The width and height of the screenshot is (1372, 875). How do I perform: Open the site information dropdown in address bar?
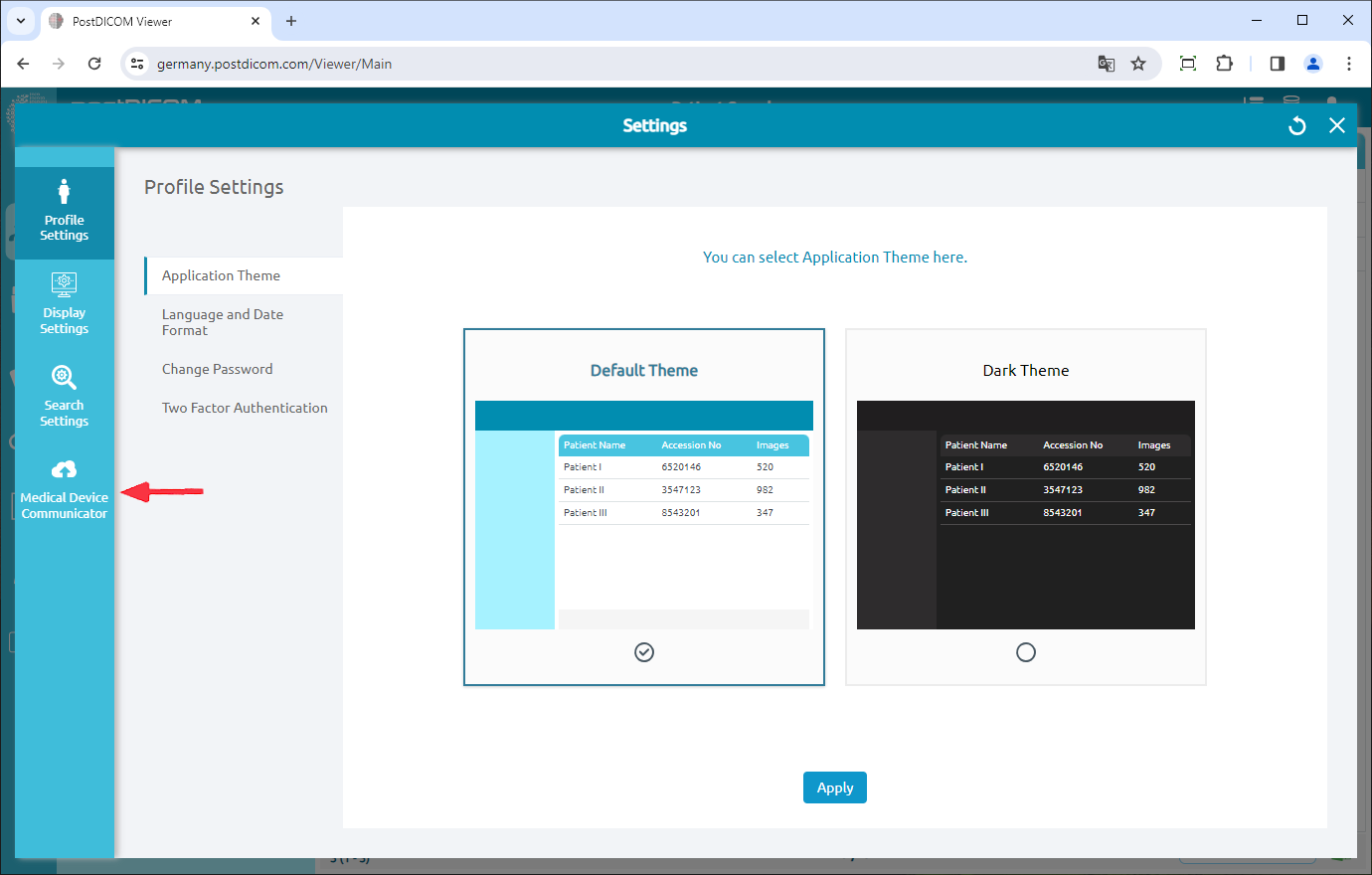click(x=136, y=63)
